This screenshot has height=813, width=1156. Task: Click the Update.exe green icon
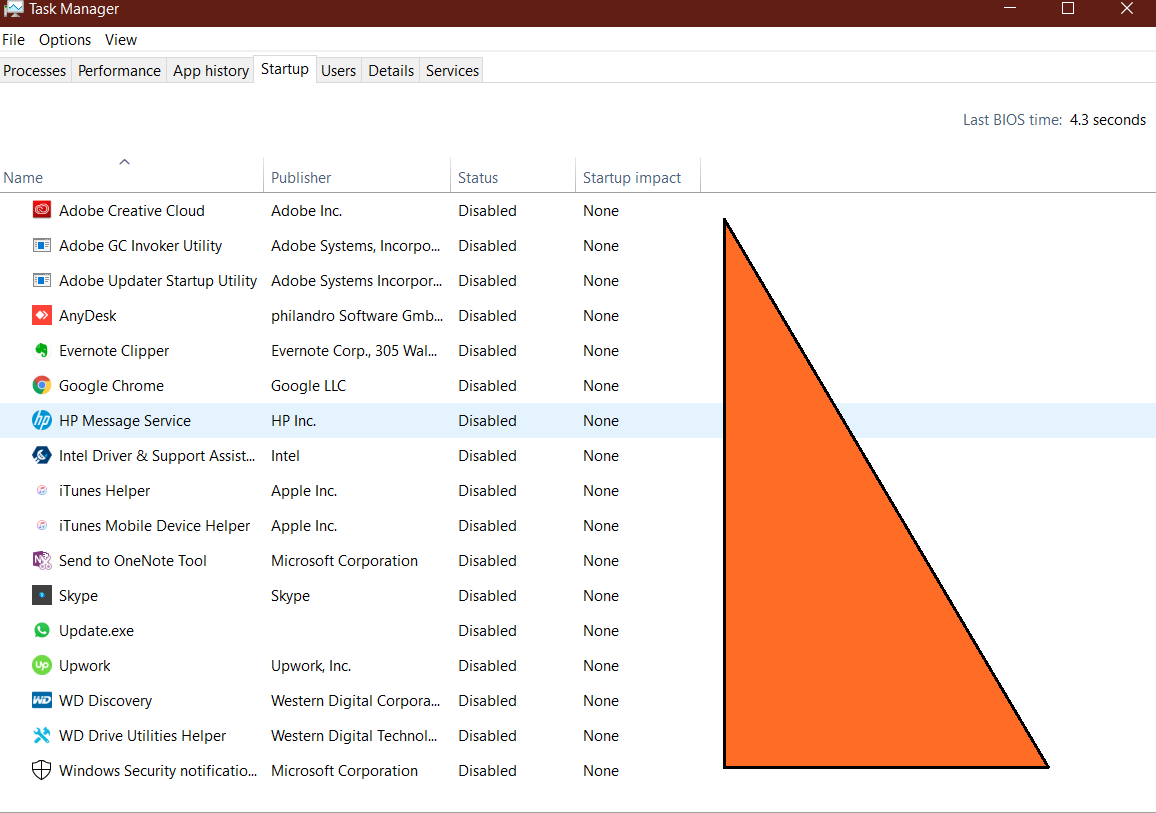tap(42, 630)
